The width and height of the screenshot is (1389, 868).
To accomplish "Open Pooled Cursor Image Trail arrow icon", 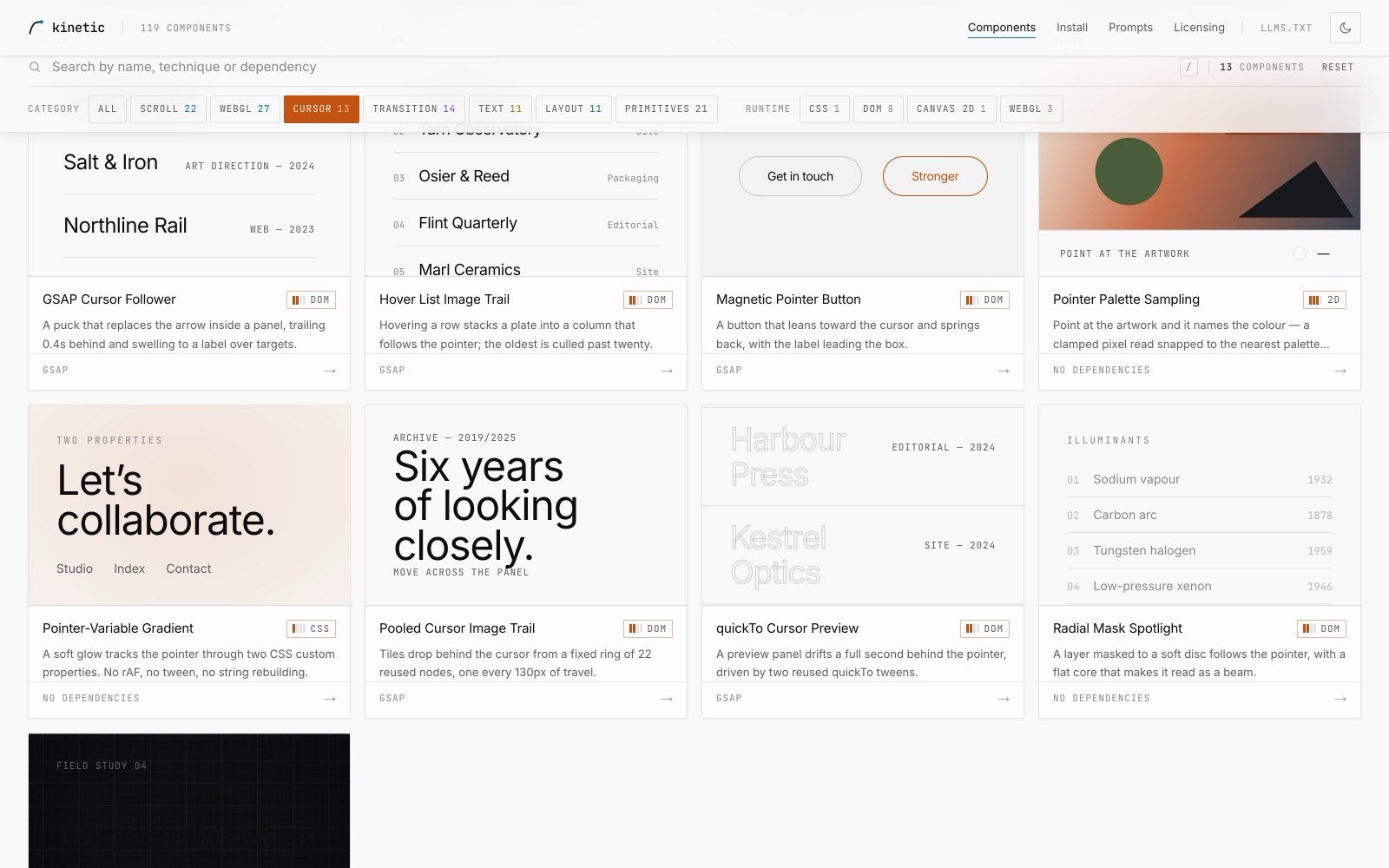I will pyautogui.click(x=667, y=699).
